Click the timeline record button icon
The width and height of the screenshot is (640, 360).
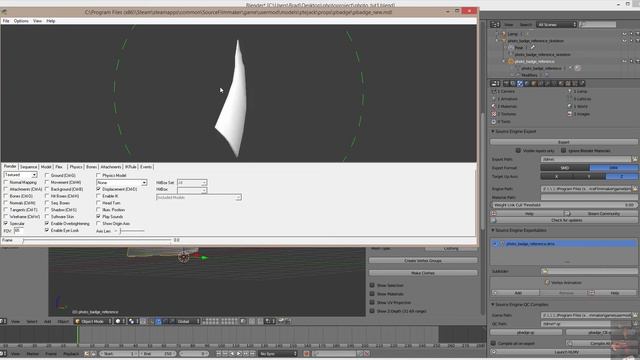(x=307, y=353)
